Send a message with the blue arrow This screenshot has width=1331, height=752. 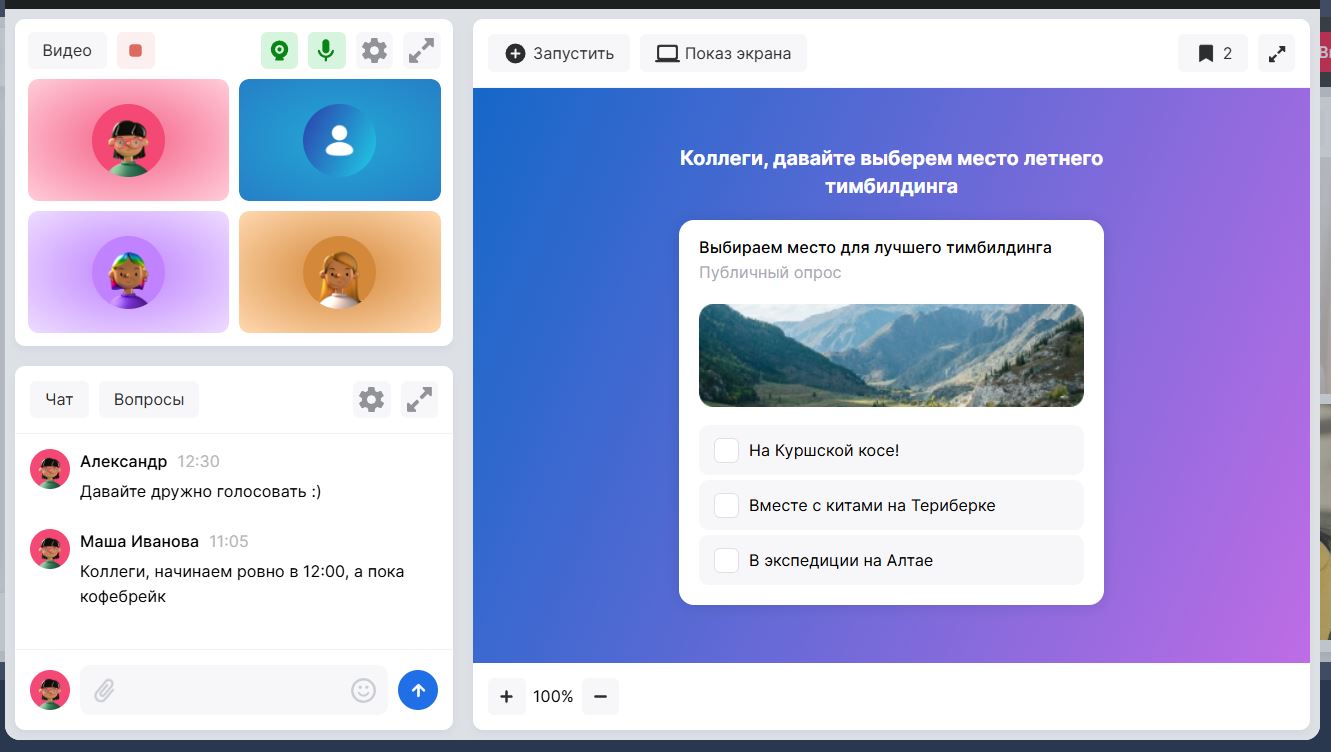tap(418, 689)
